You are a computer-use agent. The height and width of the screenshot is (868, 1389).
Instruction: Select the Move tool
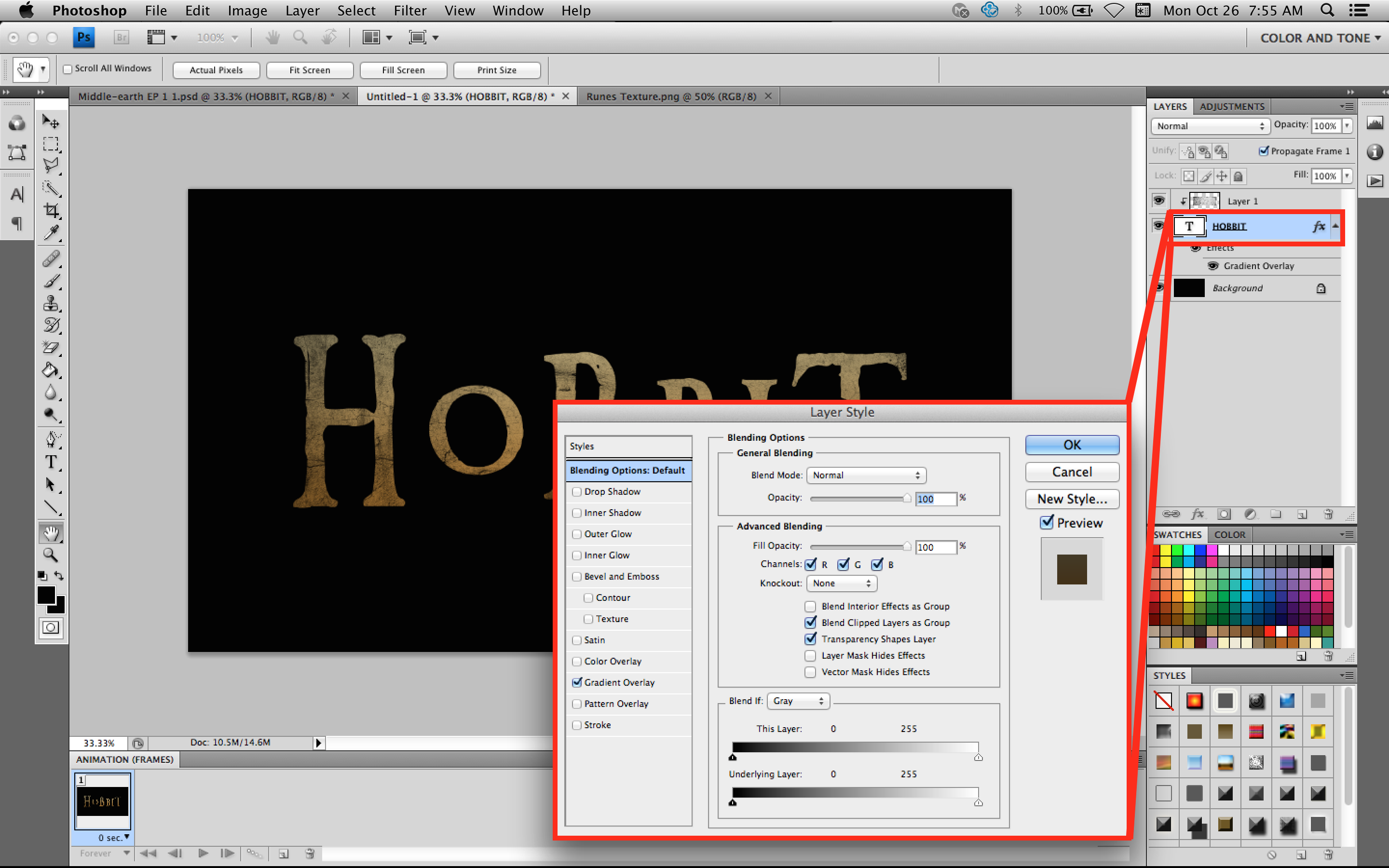[x=51, y=121]
